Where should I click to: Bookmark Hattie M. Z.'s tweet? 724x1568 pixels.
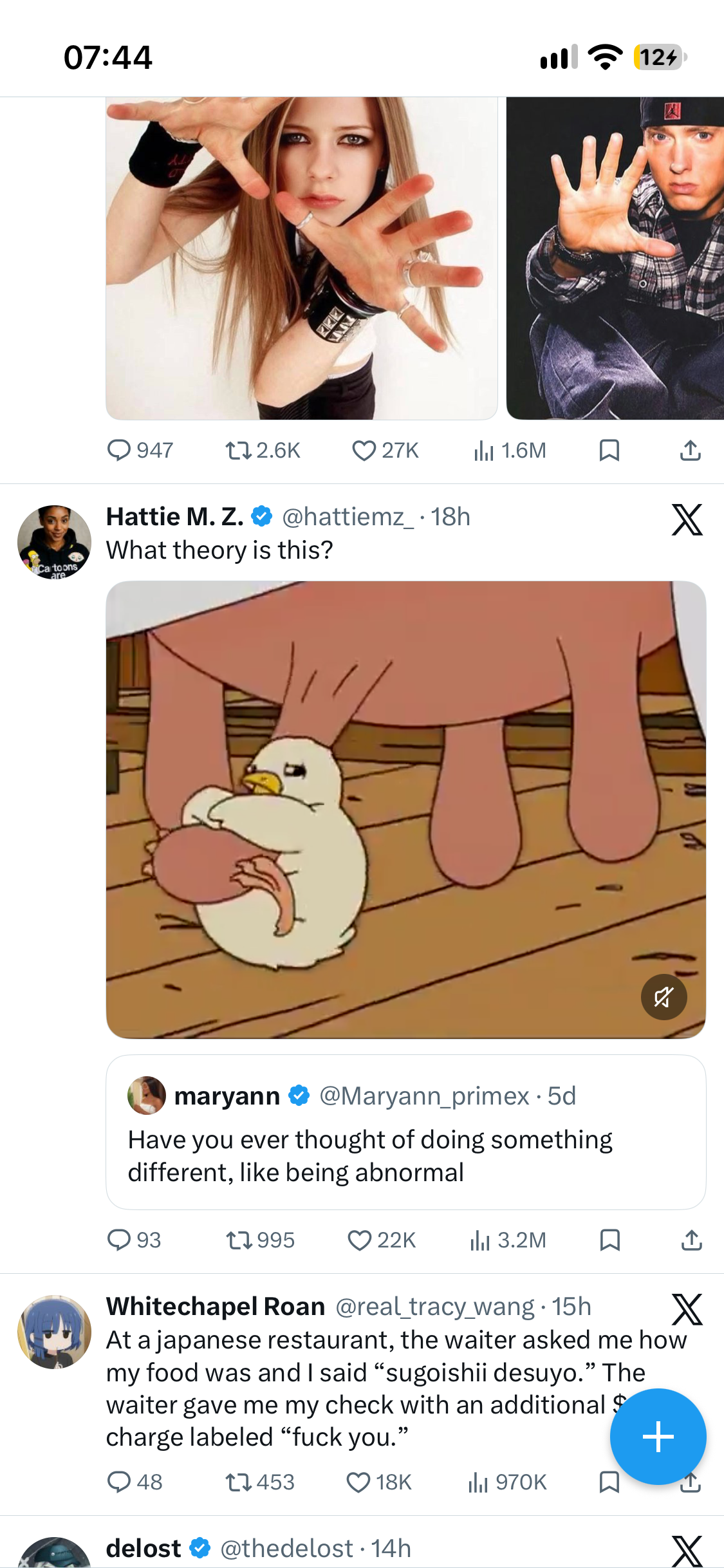pos(609,1240)
